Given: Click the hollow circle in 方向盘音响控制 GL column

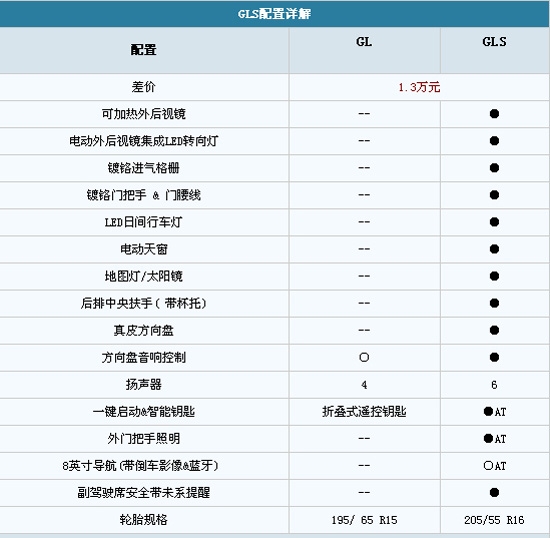Looking at the screenshot, I should [364, 357].
